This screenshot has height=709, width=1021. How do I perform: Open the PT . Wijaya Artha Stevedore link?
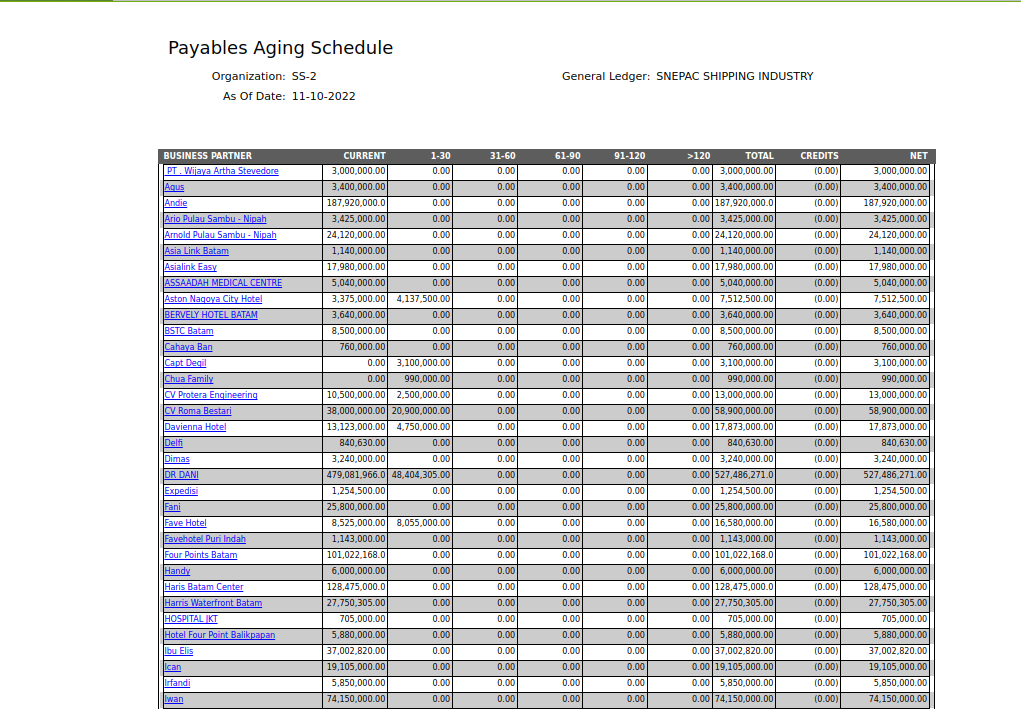pyautogui.click(x=222, y=171)
